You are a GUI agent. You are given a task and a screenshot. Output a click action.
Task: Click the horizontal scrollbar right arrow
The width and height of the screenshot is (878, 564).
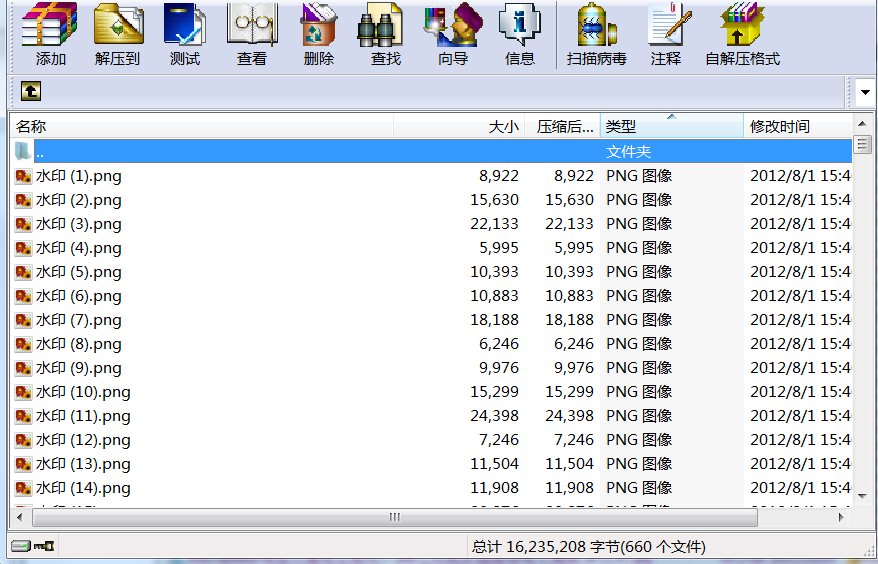pyautogui.click(x=842, y=518)
